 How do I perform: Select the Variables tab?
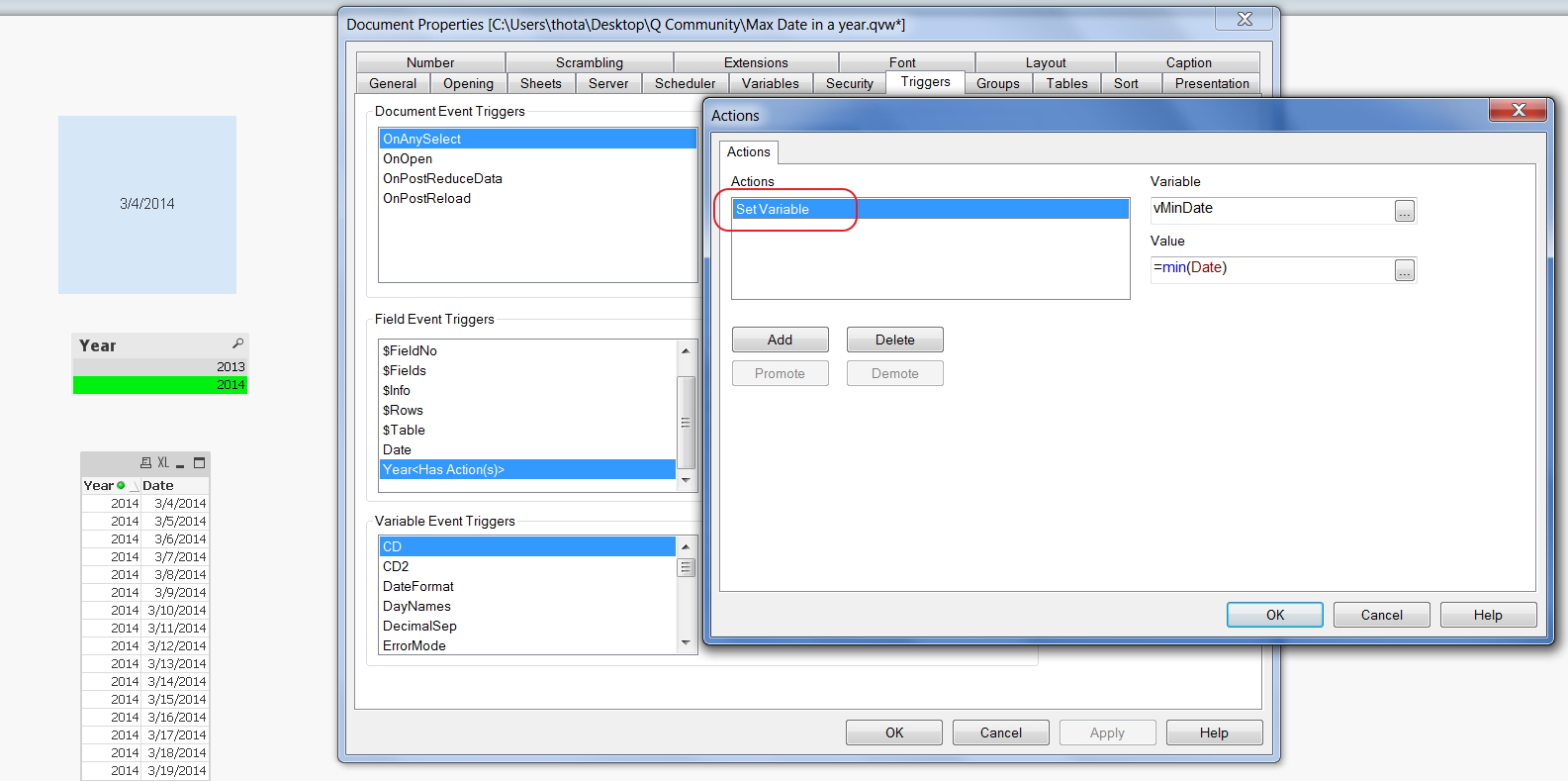(x=771, y=83)
